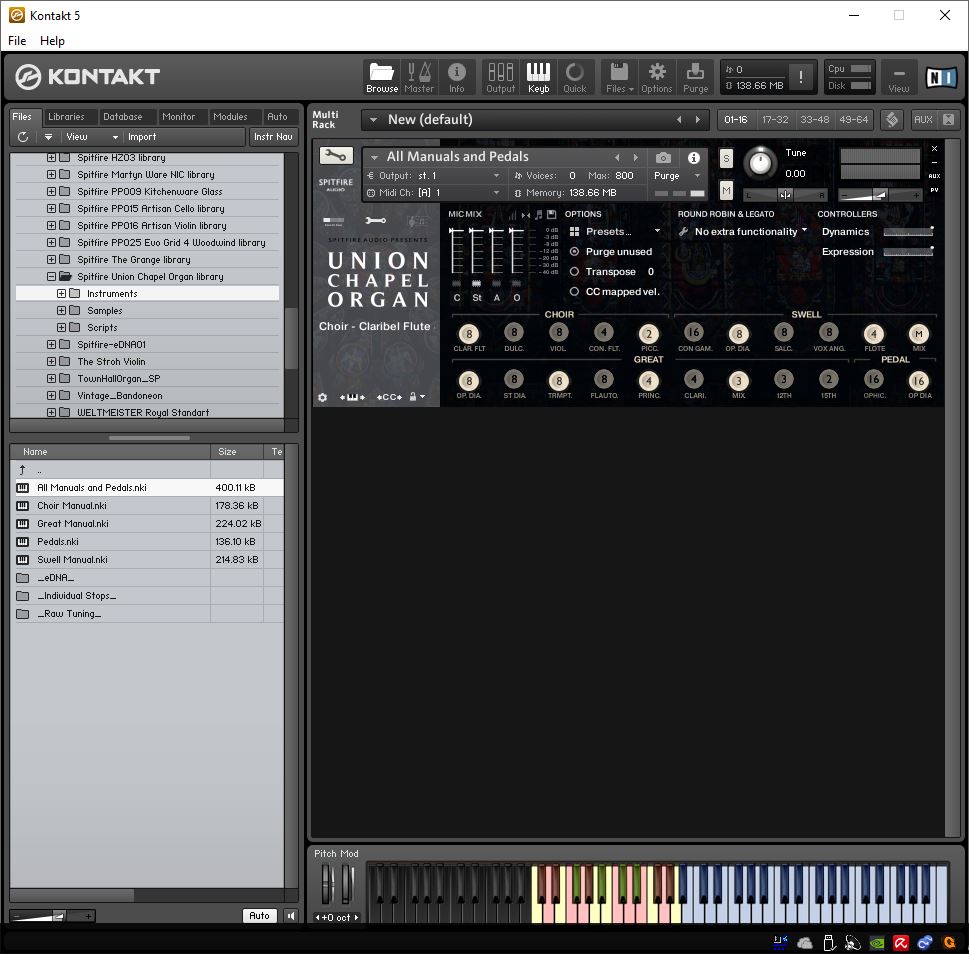
Task: Click the Clar. Flt choir stop knob
Action: click(469, 334)
